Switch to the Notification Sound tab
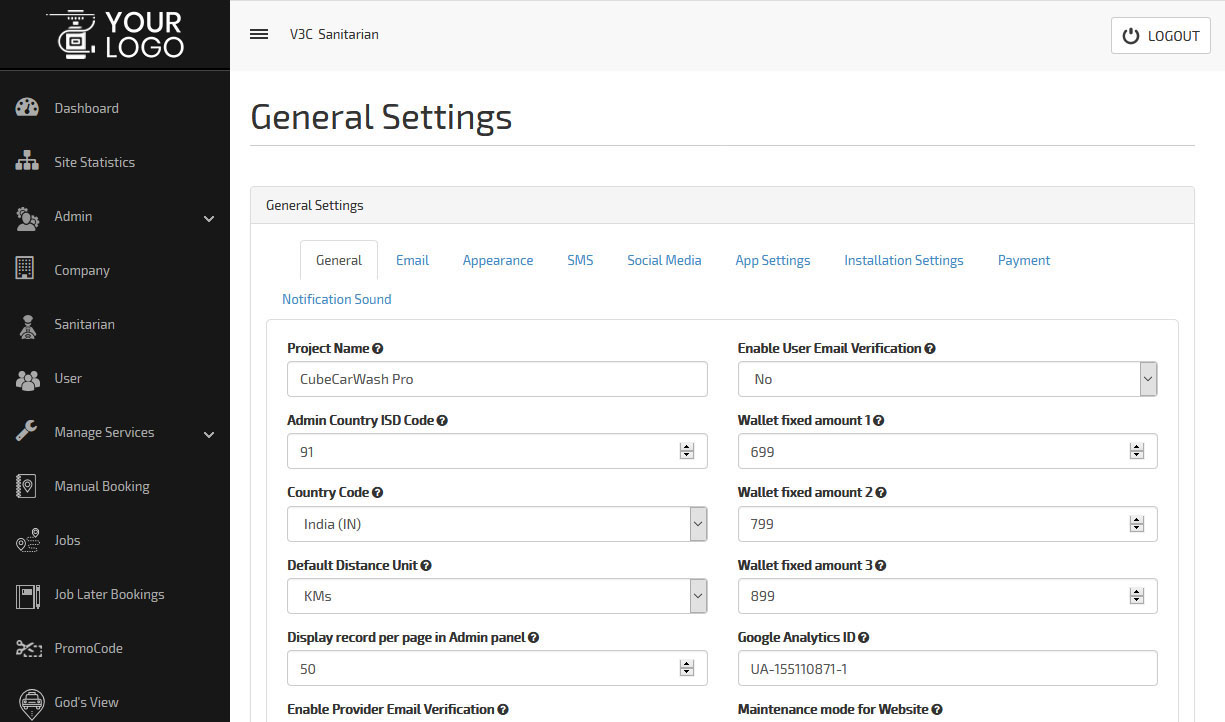The width and height of the screenshot is (1225, 722). [337, 299]
